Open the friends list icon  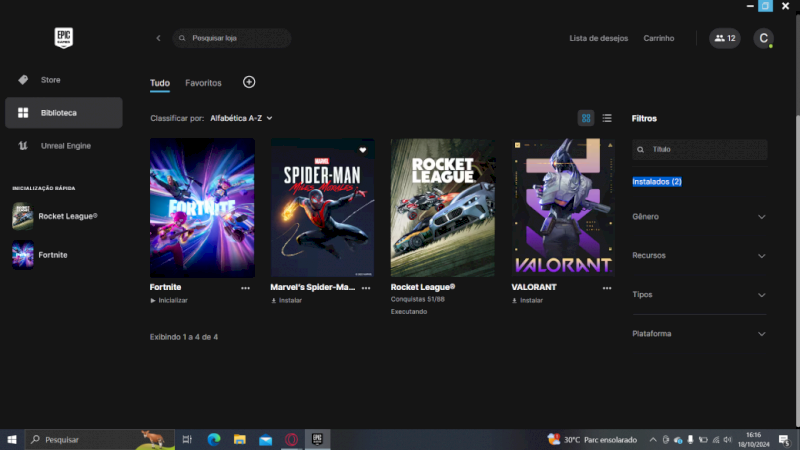coord(725,38)
